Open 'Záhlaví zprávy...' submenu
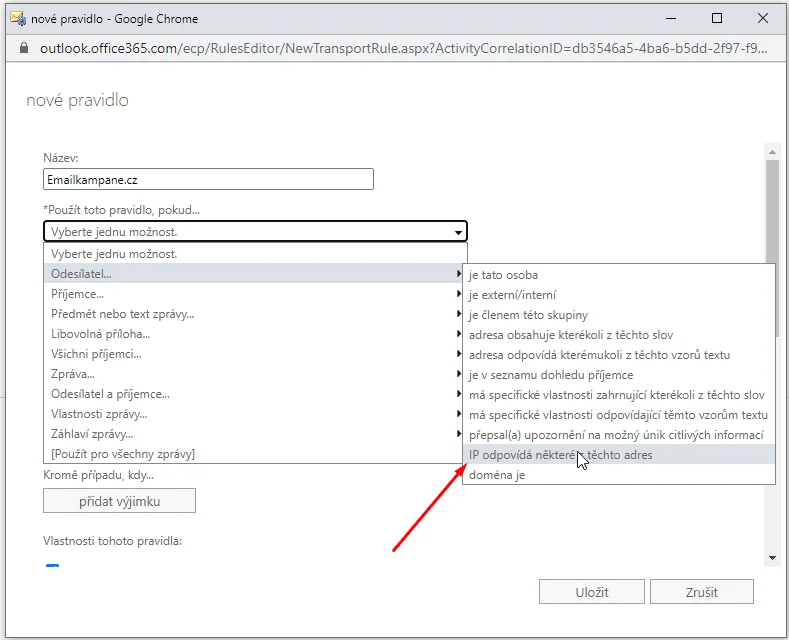The width and height of the screenshot is (789, 641). (254, 434)
